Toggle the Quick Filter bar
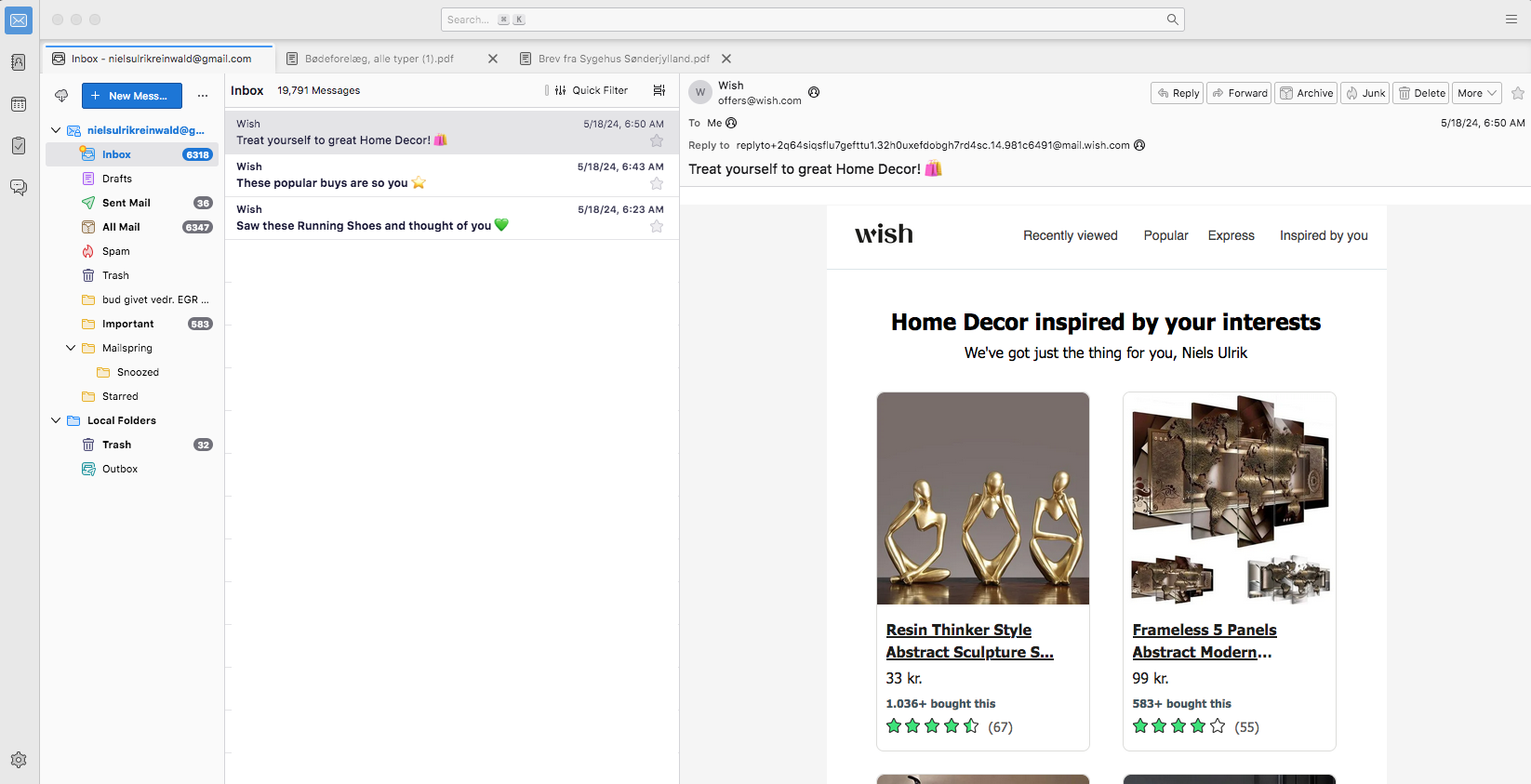The width and height of the screenshot is (1531, 784). (592, 90)
